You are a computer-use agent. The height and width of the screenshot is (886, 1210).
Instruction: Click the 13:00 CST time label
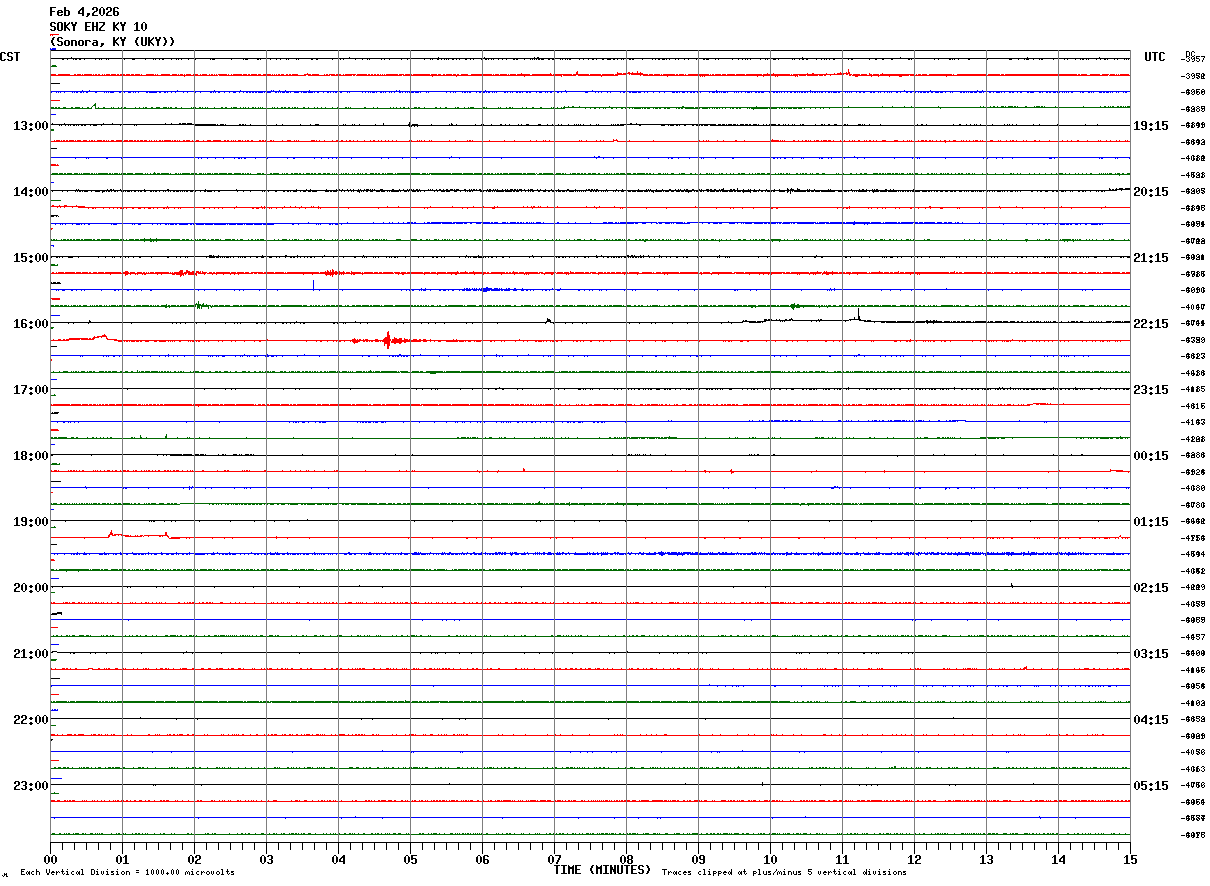click(31, 126)
